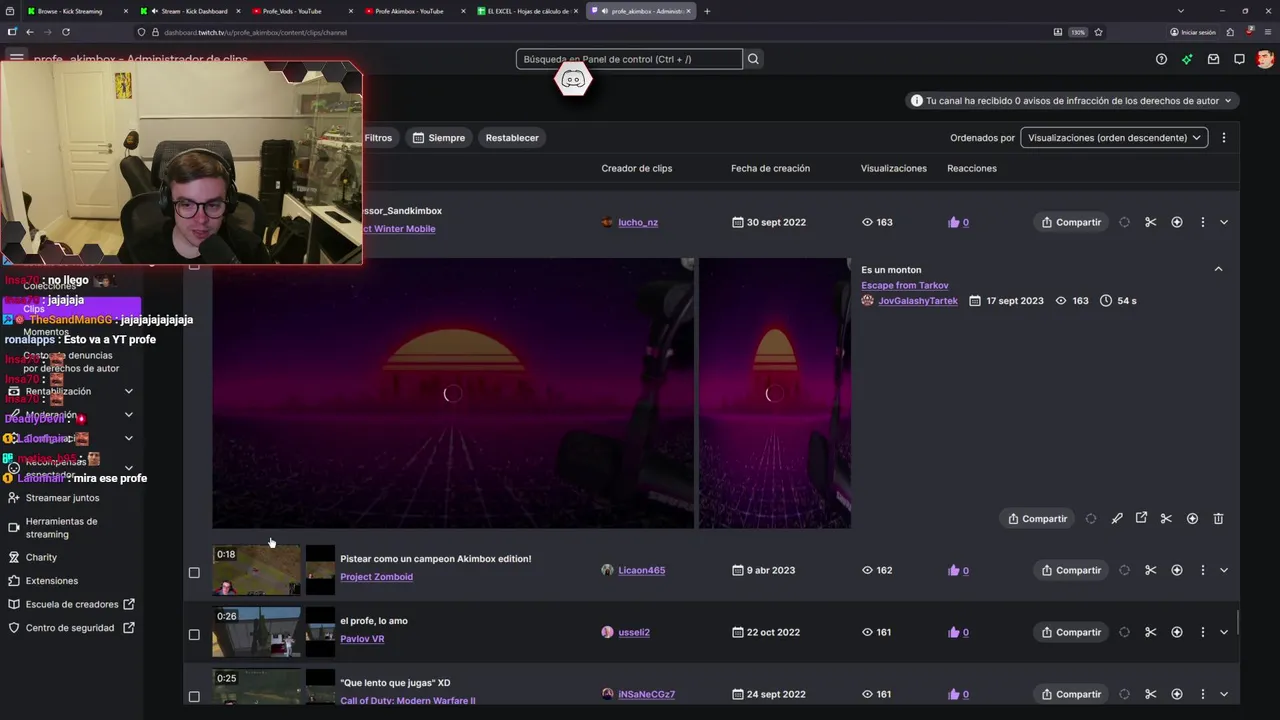Expand Pistear como un campeon row details
The image size is (1280, 720).
(x=1224, y=570)
